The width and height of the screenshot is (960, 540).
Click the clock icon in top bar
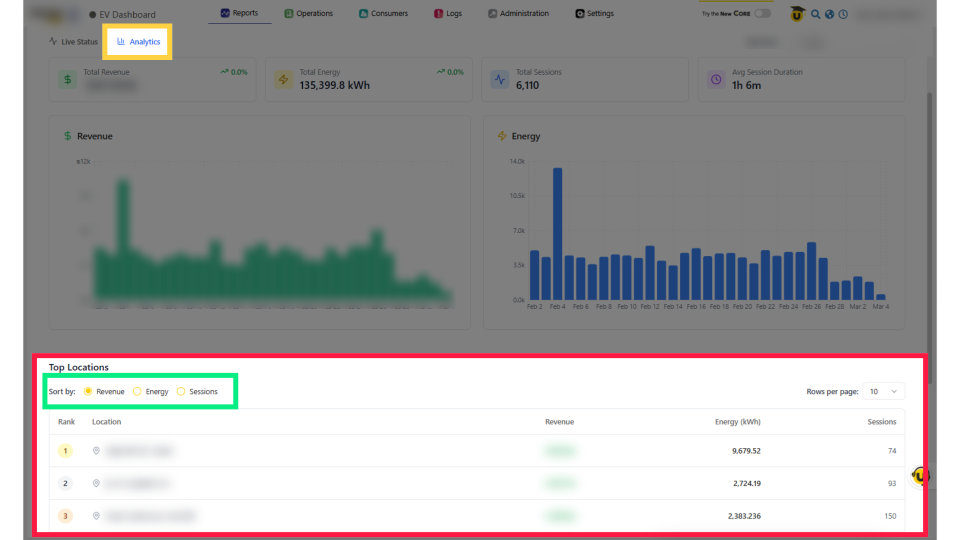pyautogui.click(x=843, y=14)
